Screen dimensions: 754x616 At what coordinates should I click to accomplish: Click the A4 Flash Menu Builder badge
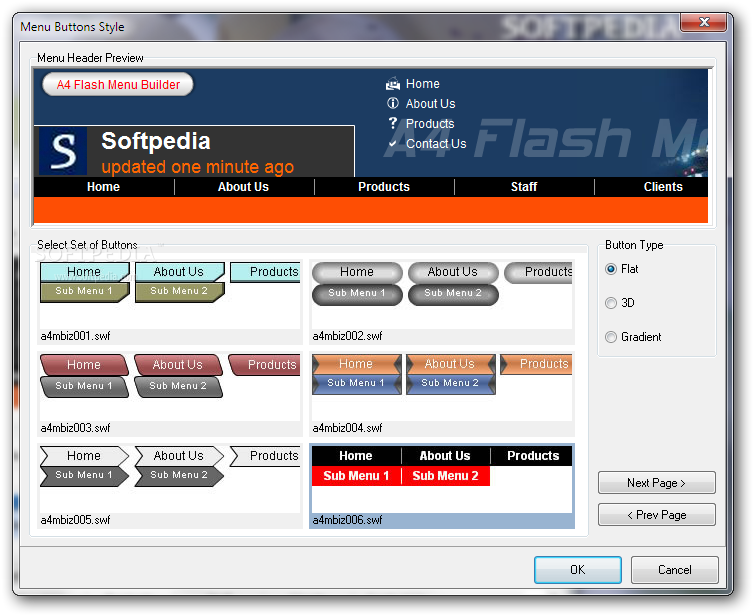tap(118, 85)
